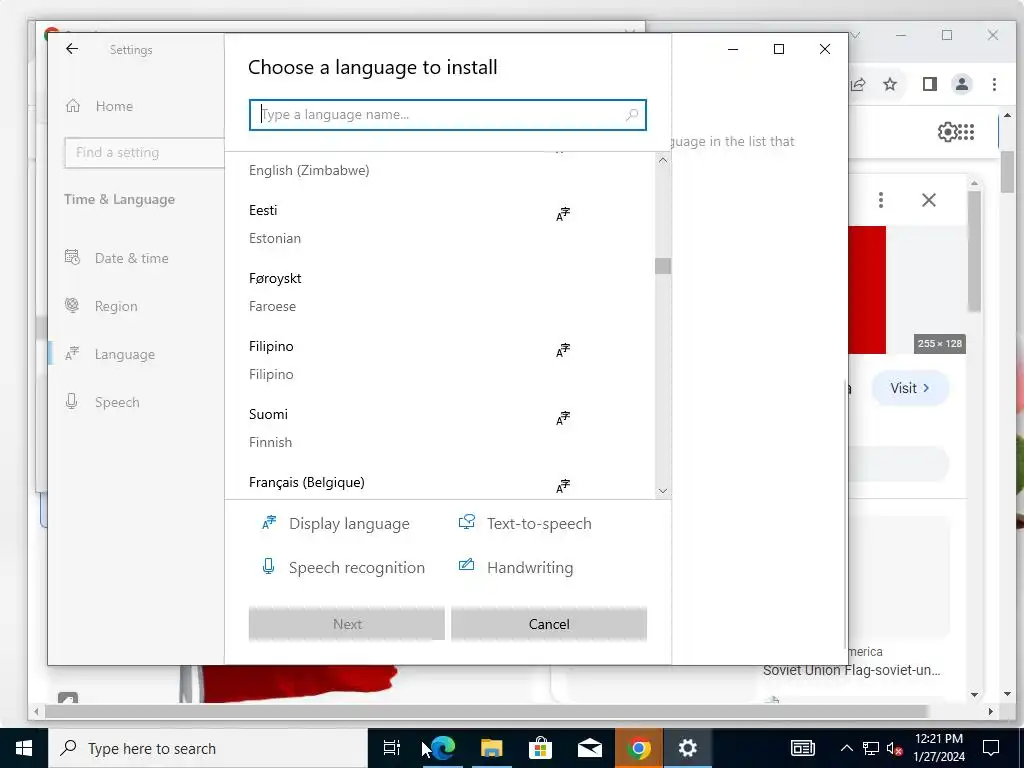Click display language icon beside Français (Belgique)

[x=563, y=486]
